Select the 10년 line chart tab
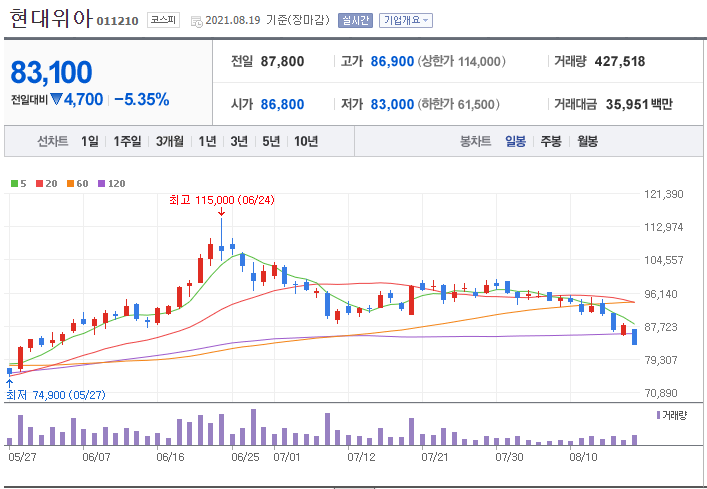This screenshot has width=707, height=489. pos(306,142)
